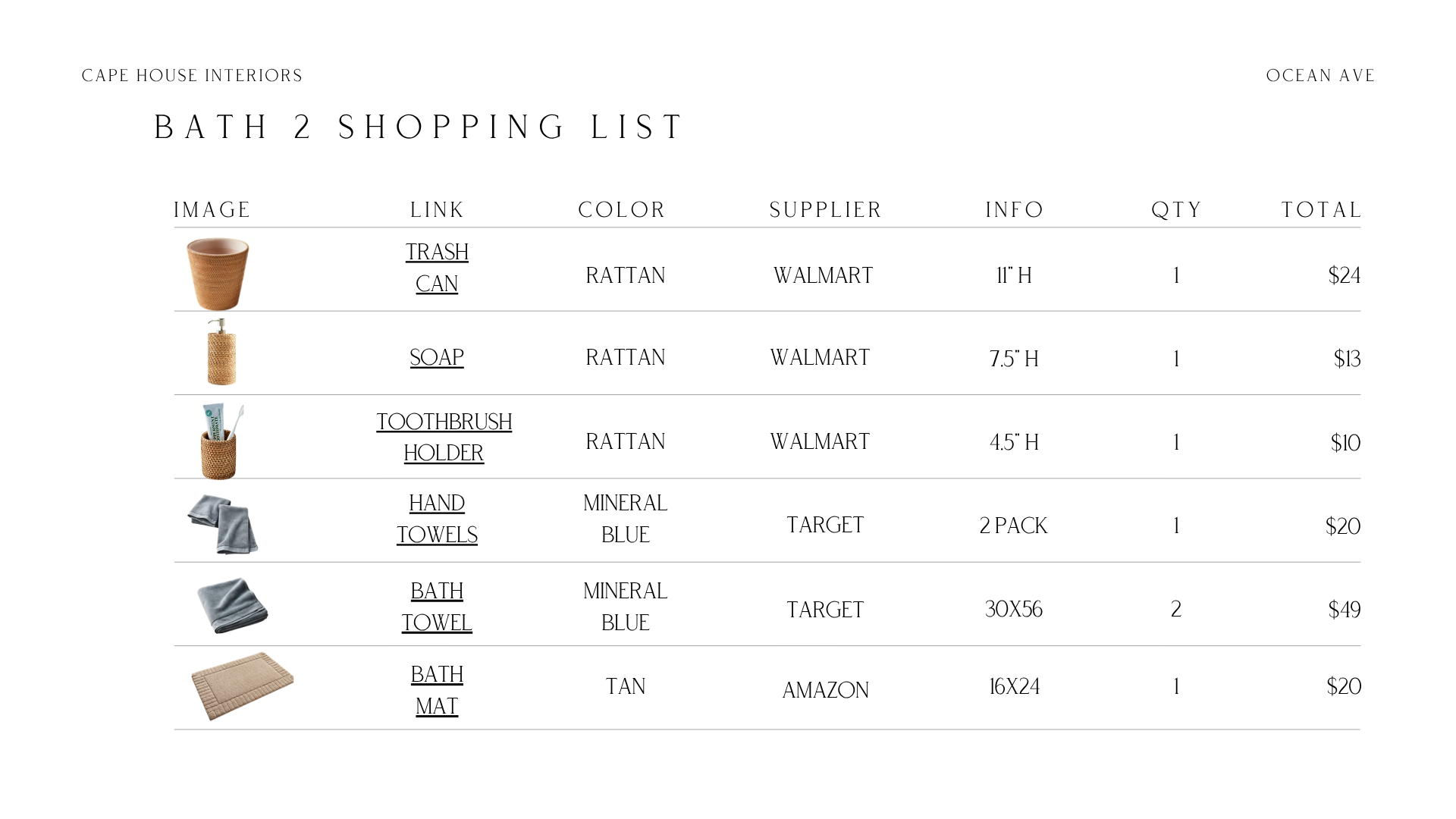Open the HAND TOWELS link
The image size is (1456, 819).
click(437, 519)
